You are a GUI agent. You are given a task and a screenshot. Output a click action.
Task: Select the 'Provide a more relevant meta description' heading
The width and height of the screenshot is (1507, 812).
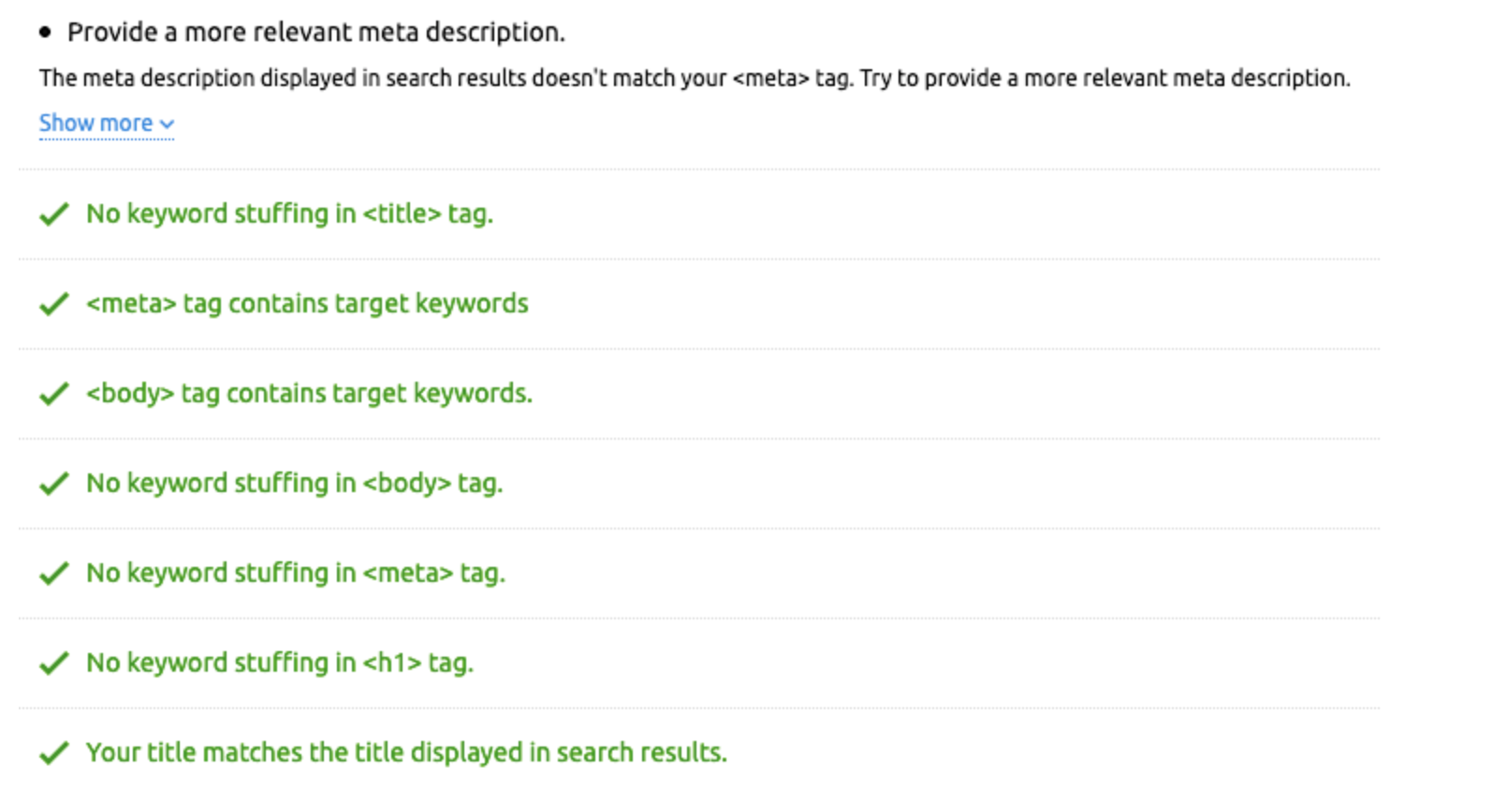coord(316,33)
